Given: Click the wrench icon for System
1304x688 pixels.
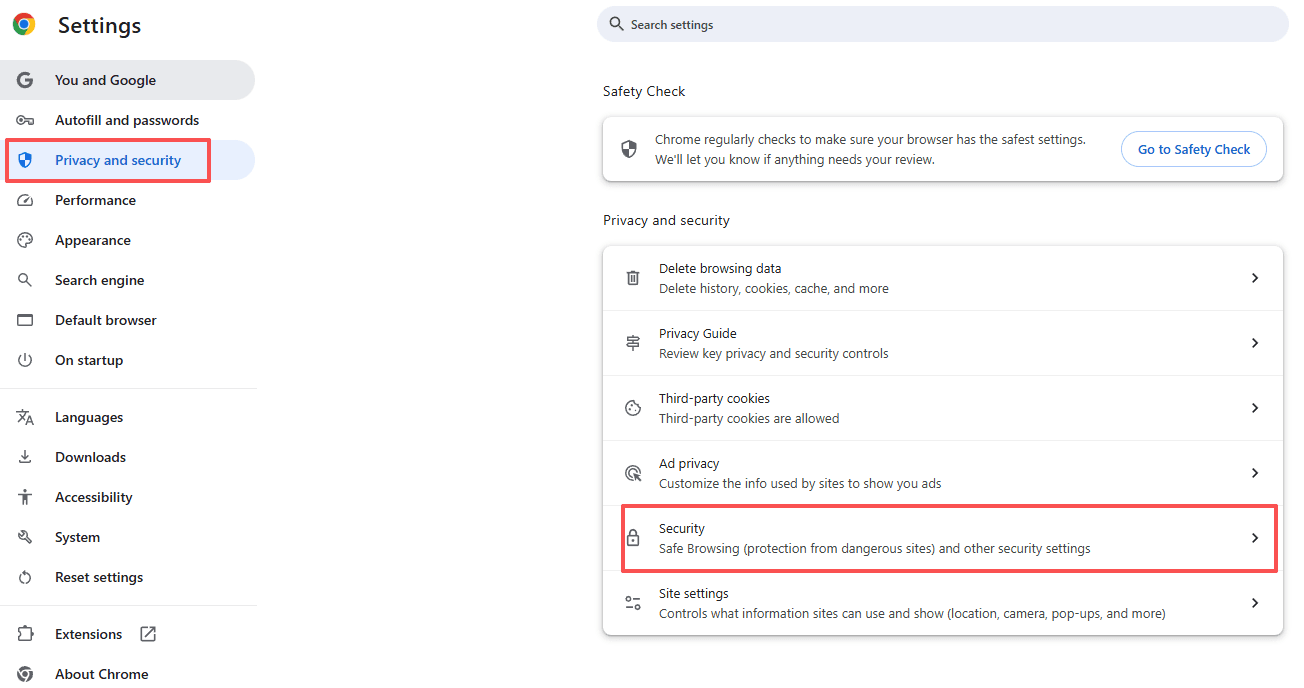Looking at the screenshot, I should pyautogui.click(x=25, y=537).
